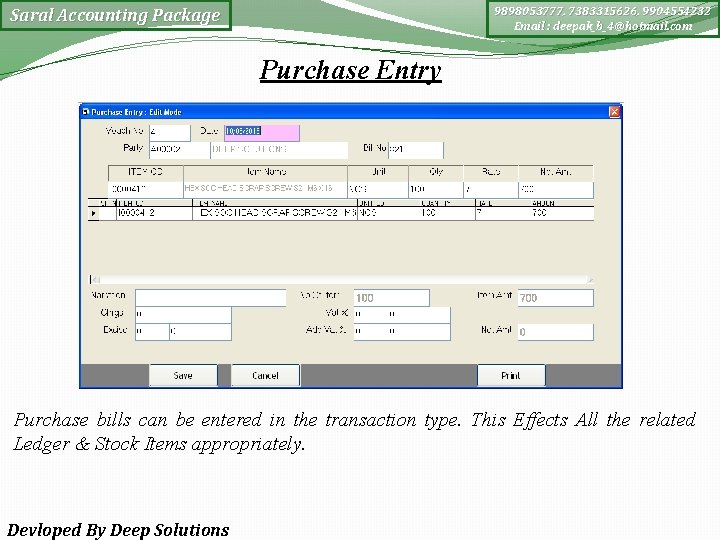Click the first Excise input field

click(x=152, y=332)
